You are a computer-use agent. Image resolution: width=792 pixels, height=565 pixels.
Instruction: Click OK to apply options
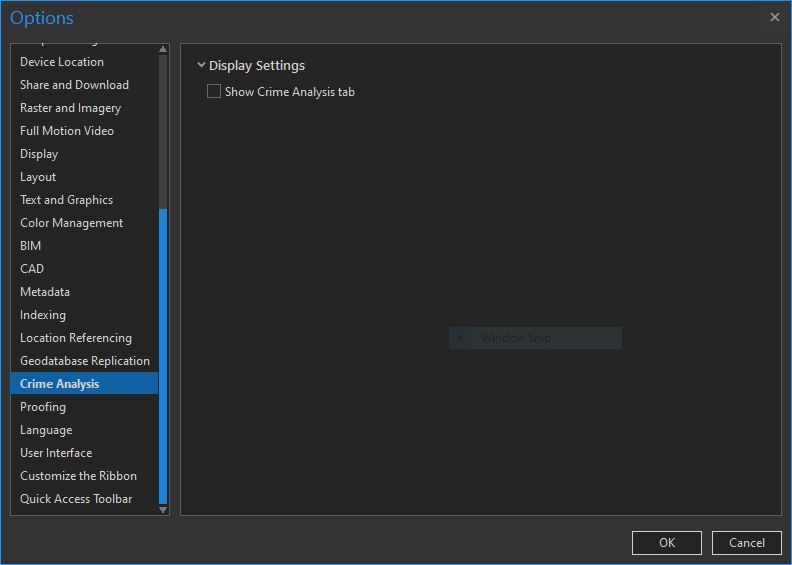[667, 543]
